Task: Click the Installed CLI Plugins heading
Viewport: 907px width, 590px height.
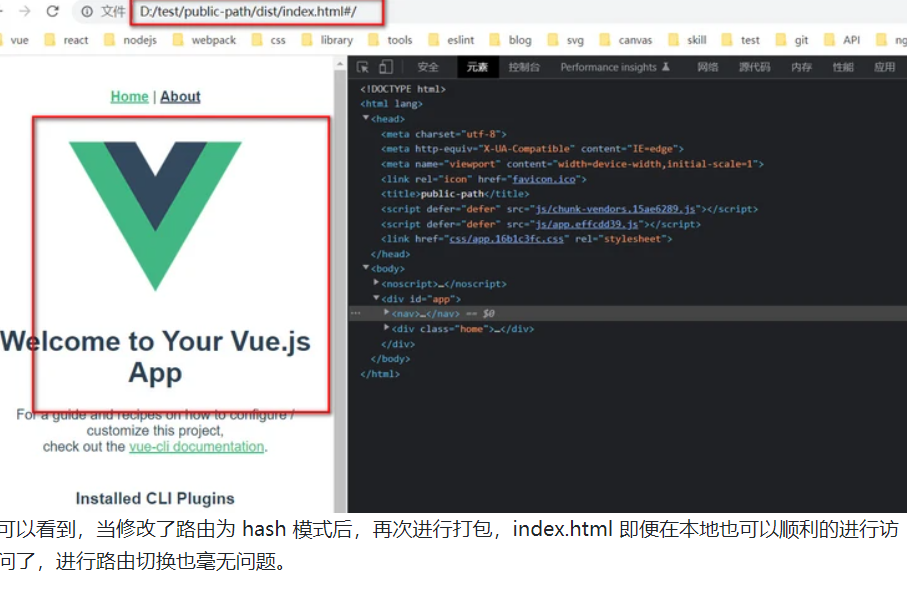Action: [x=155, y=499]
